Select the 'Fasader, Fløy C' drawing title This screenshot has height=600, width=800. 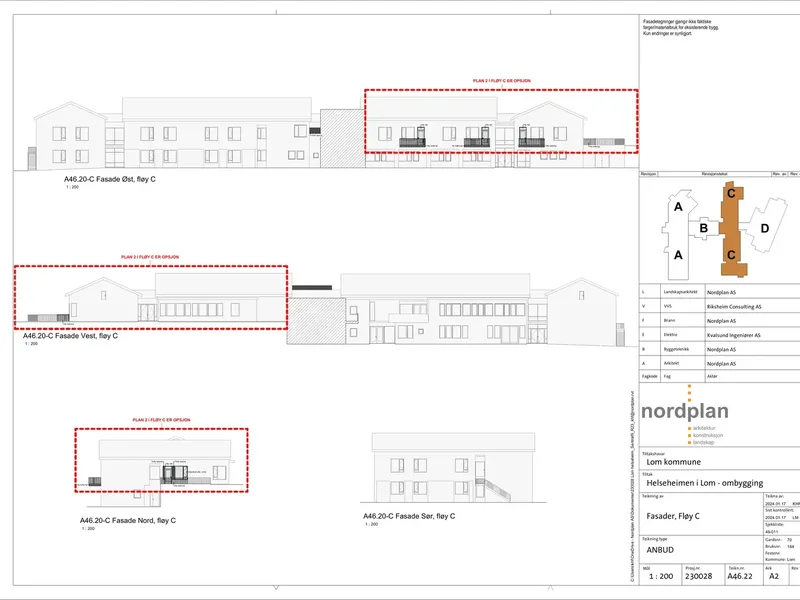click(673, 516)
